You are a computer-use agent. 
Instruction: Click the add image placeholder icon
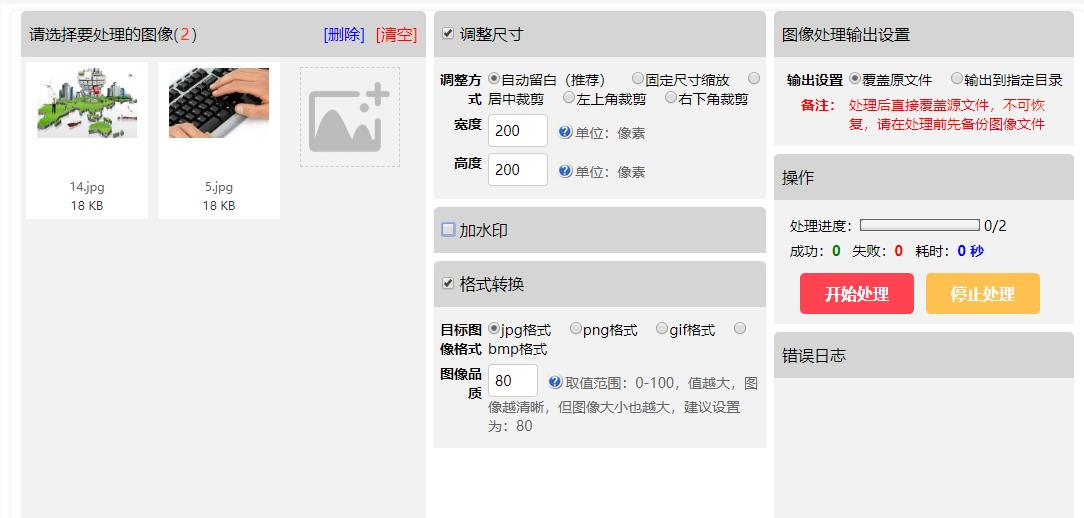click(349, 117)
